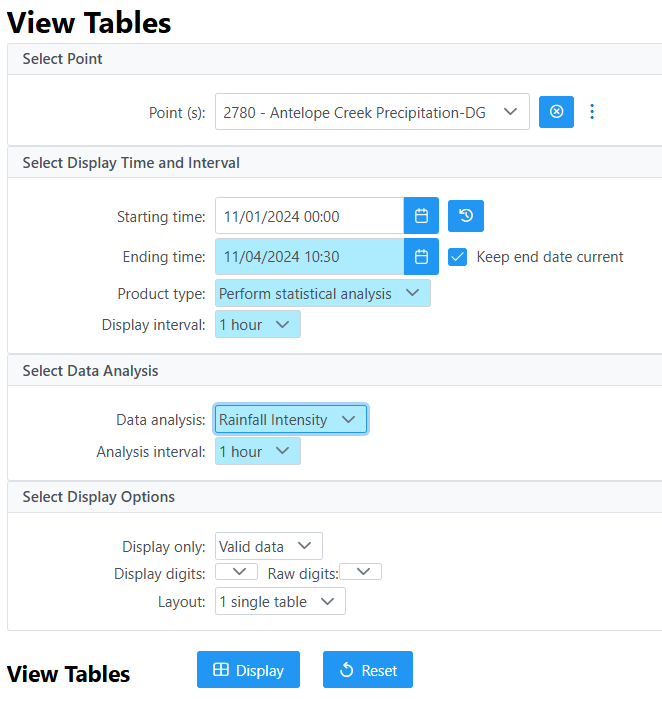The height and width of the screenshot is (727, 662).
Task: Click the Display button
Action: pos(248,670)
